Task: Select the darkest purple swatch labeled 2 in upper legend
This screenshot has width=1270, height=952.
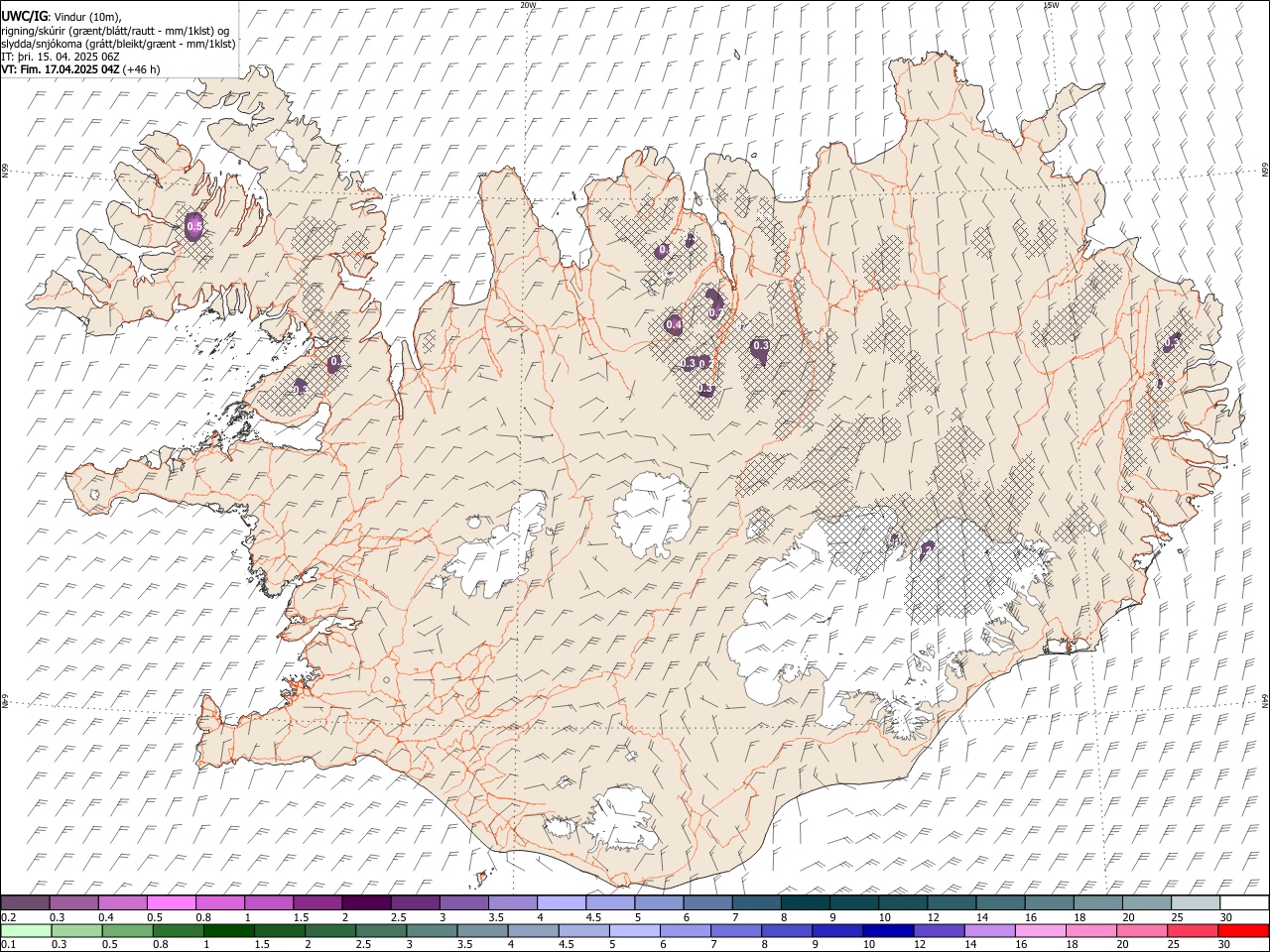Action: click(366, 903)
